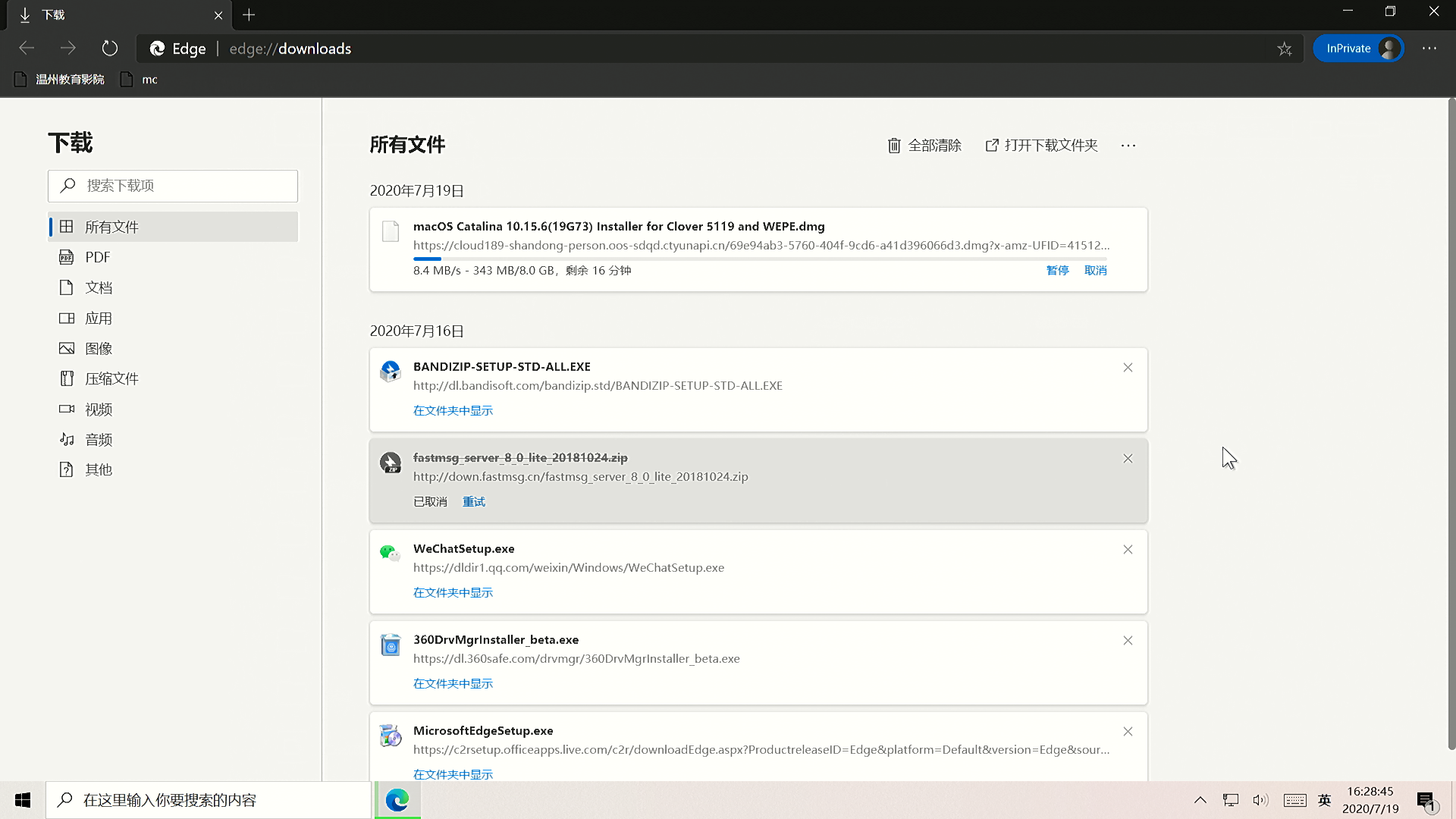The width and height of the screenshot is (1456, 819).
Task: Remove 360DrvMgrInstaller entry from list
Action: click(1128, 641)
